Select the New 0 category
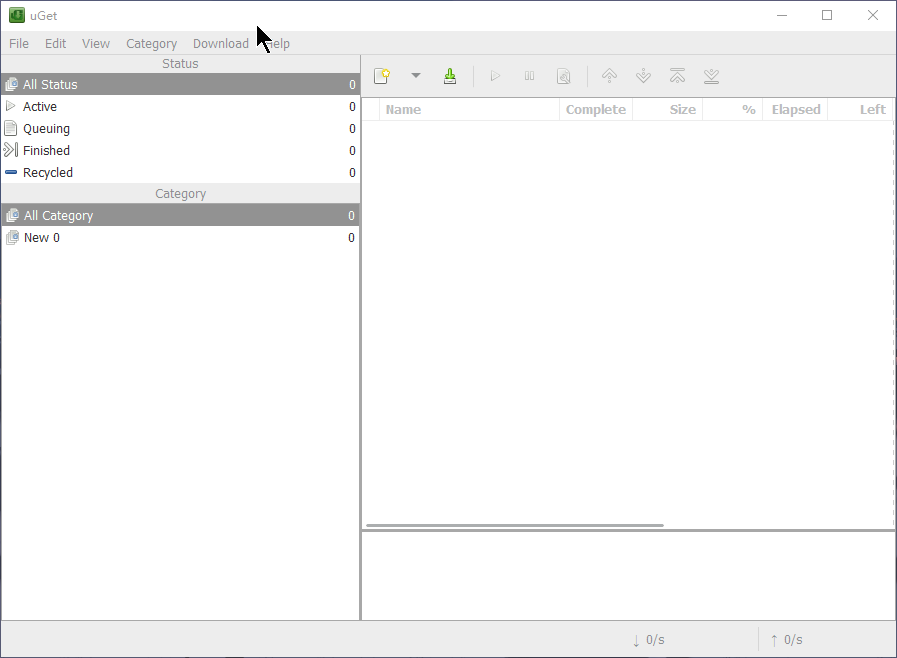The width and height of the screenshot is (897, 658). [x=42, y=238]
